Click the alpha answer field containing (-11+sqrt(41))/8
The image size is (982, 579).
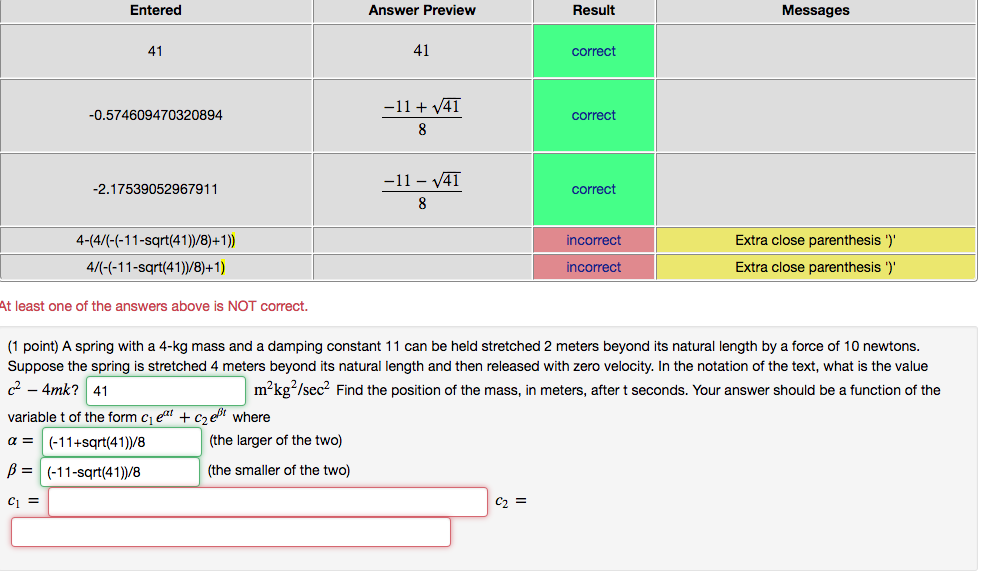click(x=120, y=440)
